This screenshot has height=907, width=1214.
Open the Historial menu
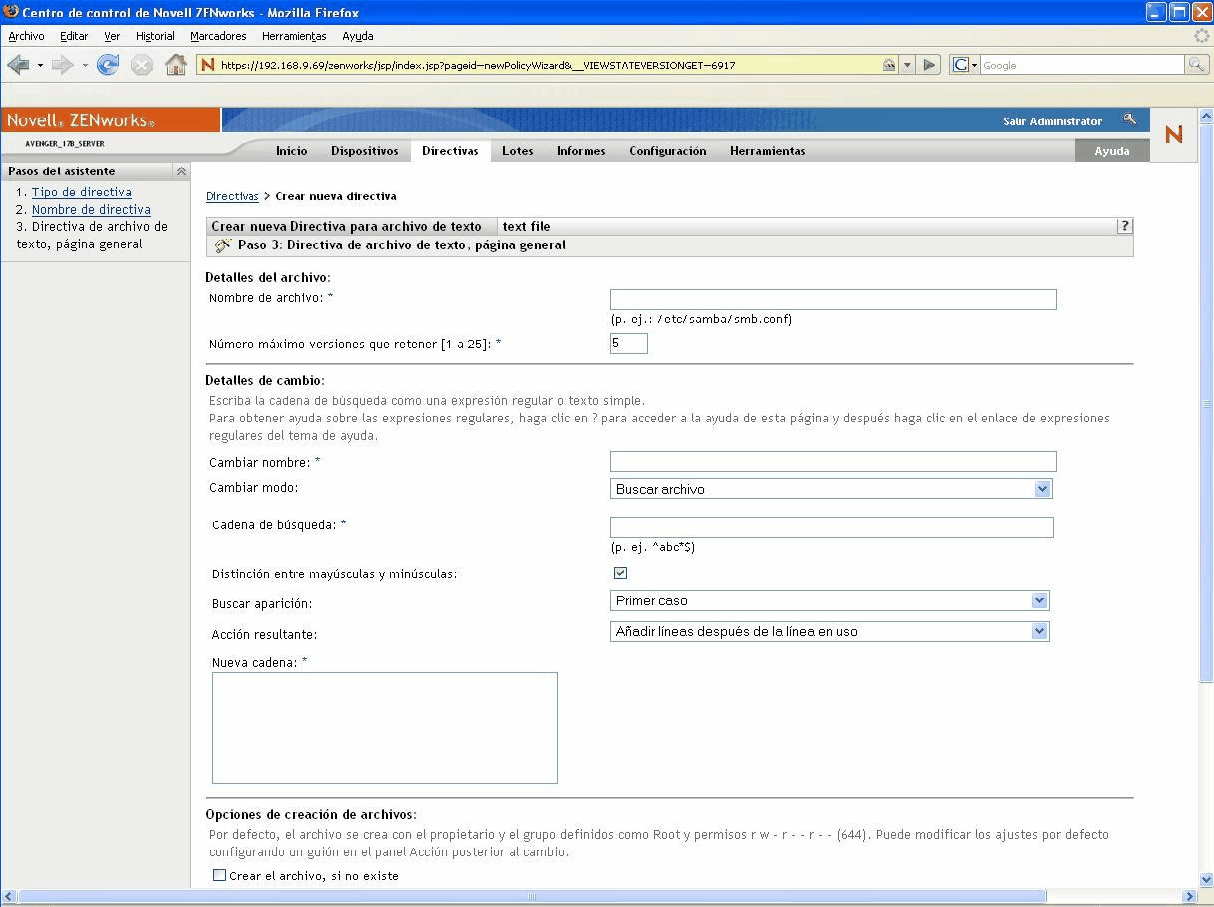(x=155, y=36)
